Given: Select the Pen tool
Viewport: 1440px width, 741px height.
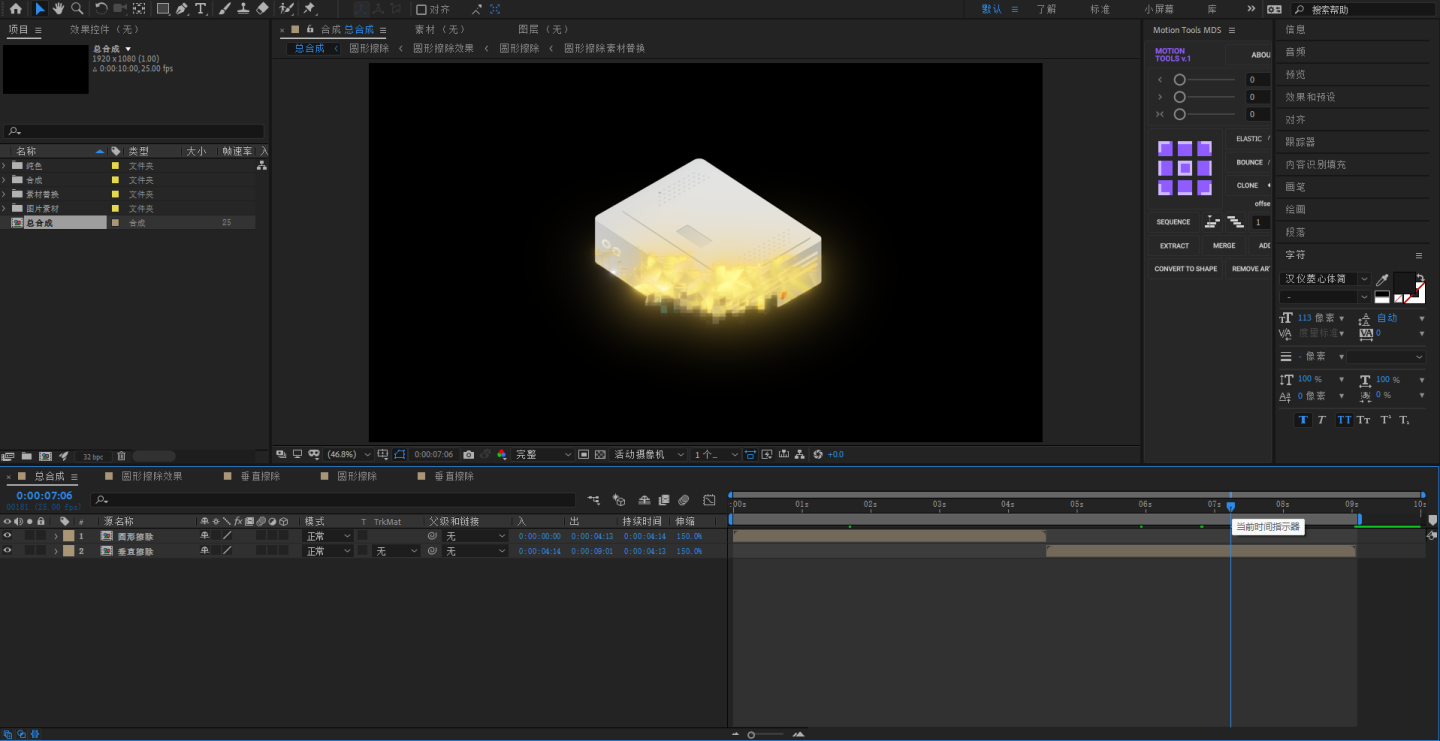Looking at the screenshot, I should pyautogui.click(x=182, y=8).
